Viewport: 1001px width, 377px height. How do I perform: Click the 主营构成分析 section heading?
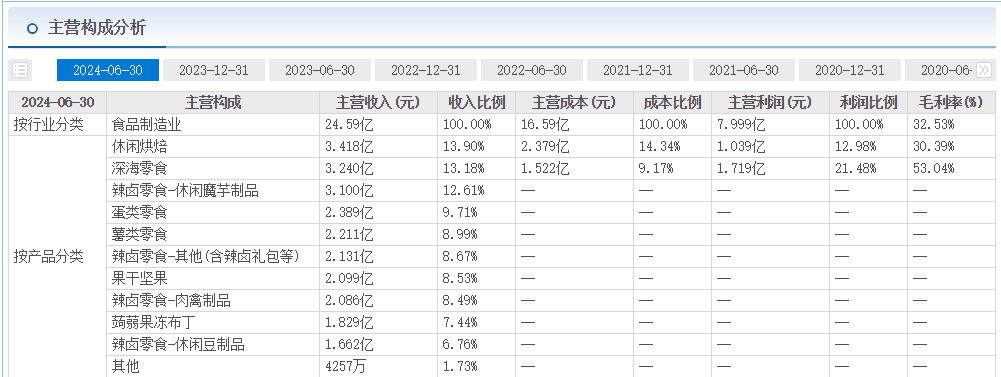(x=97, y=28)
